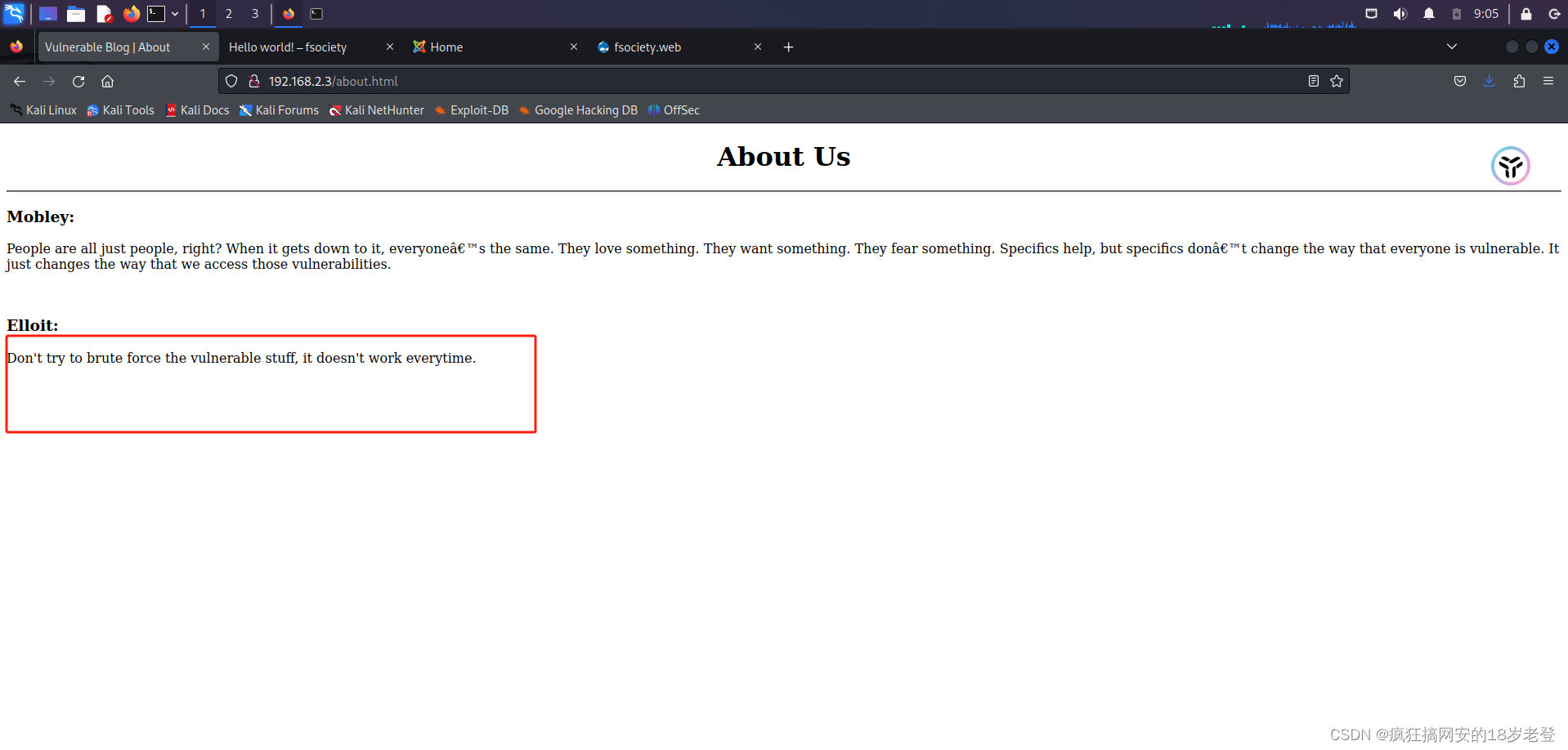This screenshot has height=750, width=1568.
Task: Close the Firefox window
Action: click(1552, 47)
